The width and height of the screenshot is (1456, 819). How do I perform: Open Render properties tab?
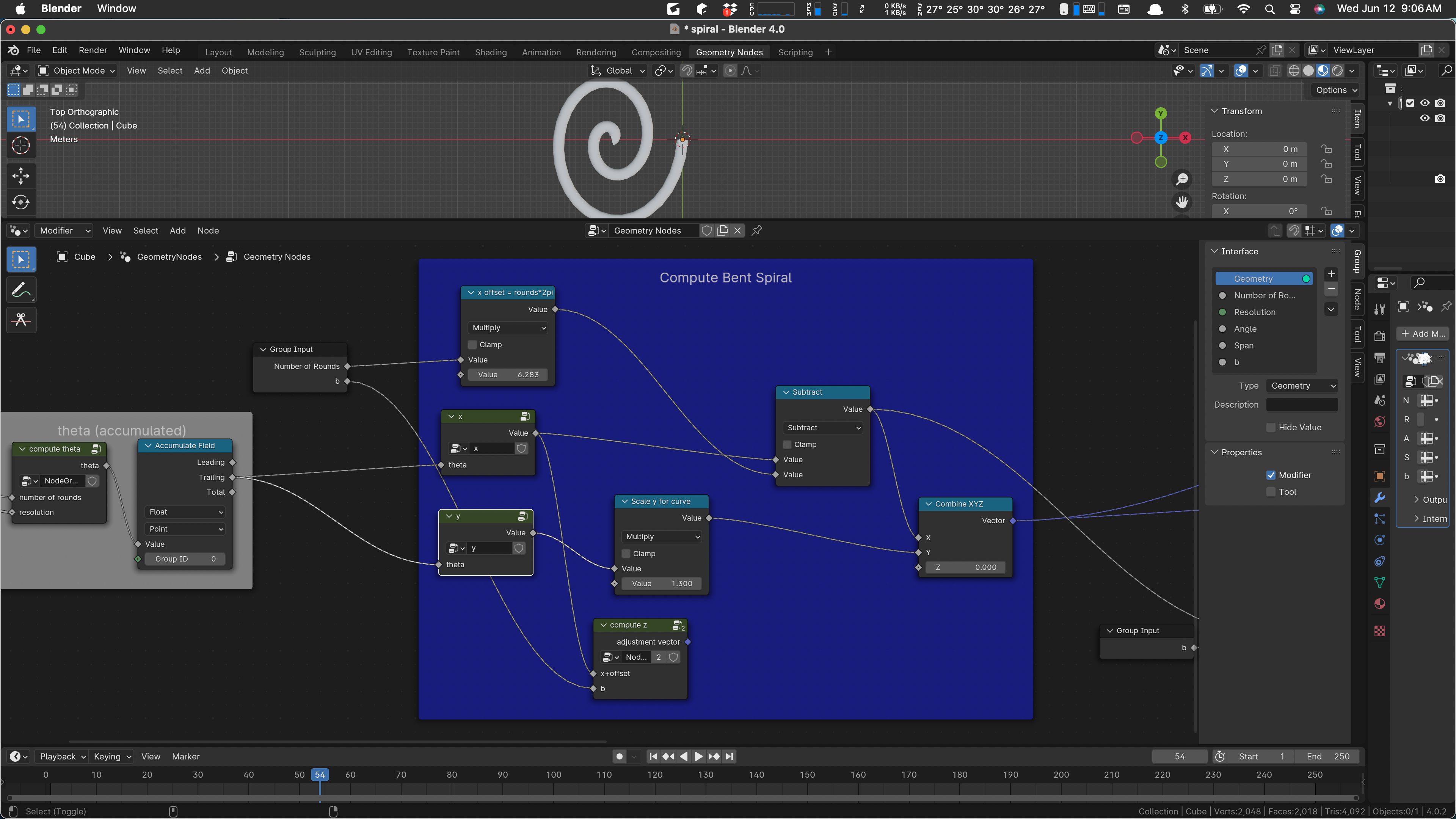tap(1380, 336)
